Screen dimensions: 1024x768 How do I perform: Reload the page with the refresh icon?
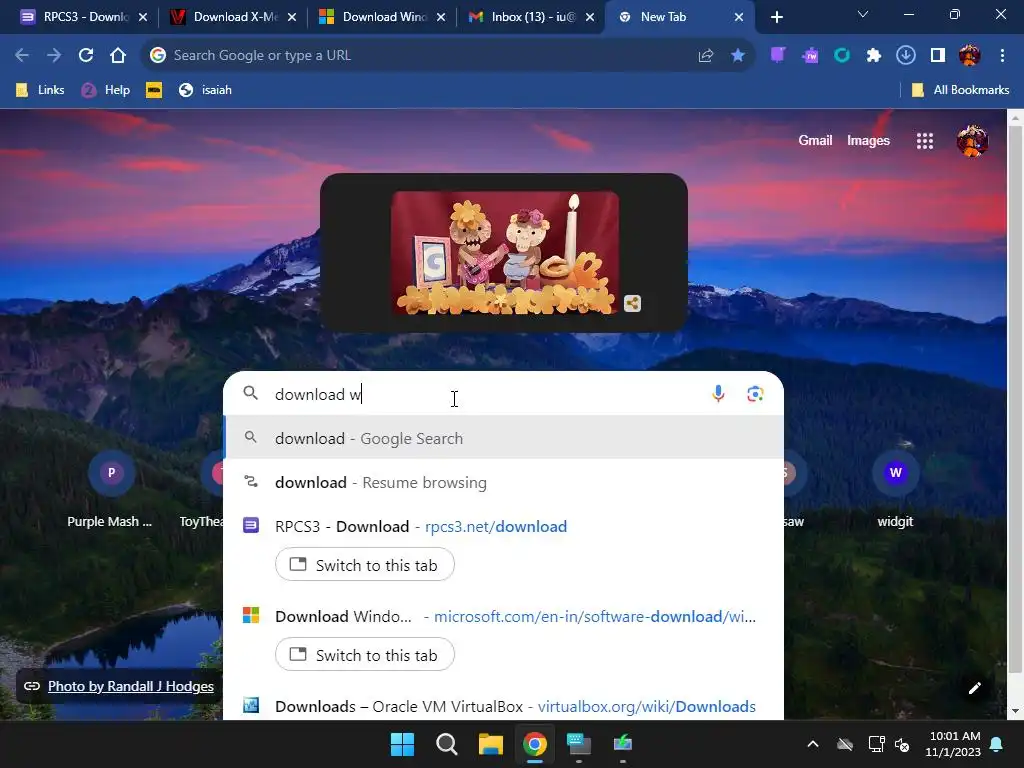pyautogui.click(x=86, y=56)
